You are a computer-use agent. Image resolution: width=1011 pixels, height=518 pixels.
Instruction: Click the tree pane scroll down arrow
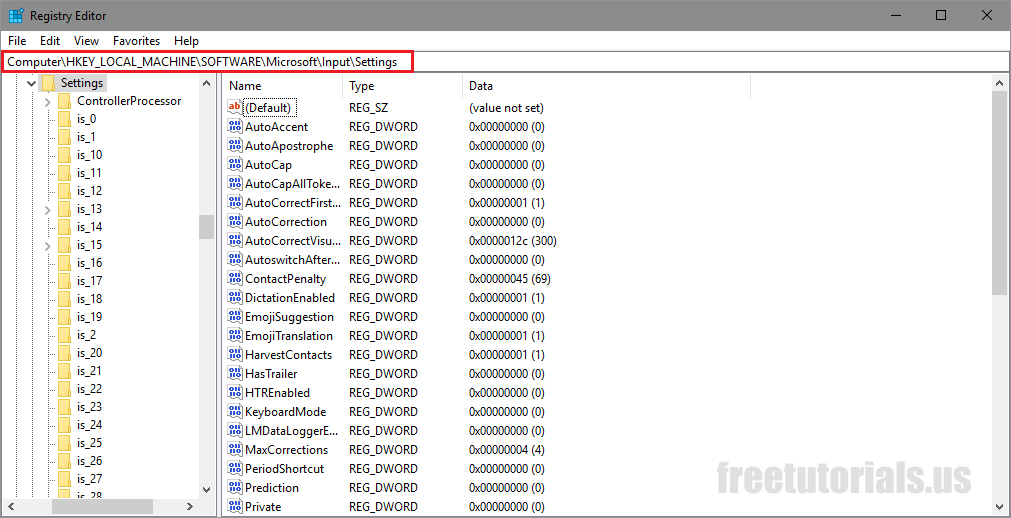[x=206, y=490]
